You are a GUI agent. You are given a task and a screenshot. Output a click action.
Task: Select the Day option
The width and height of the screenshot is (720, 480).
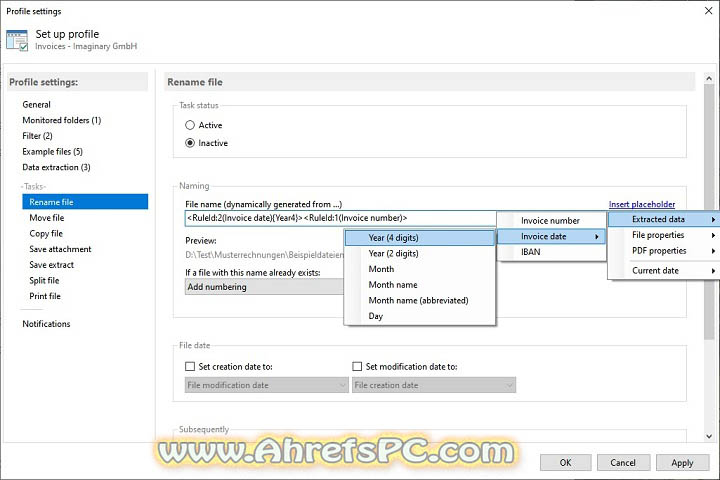[x=420, y=316]
